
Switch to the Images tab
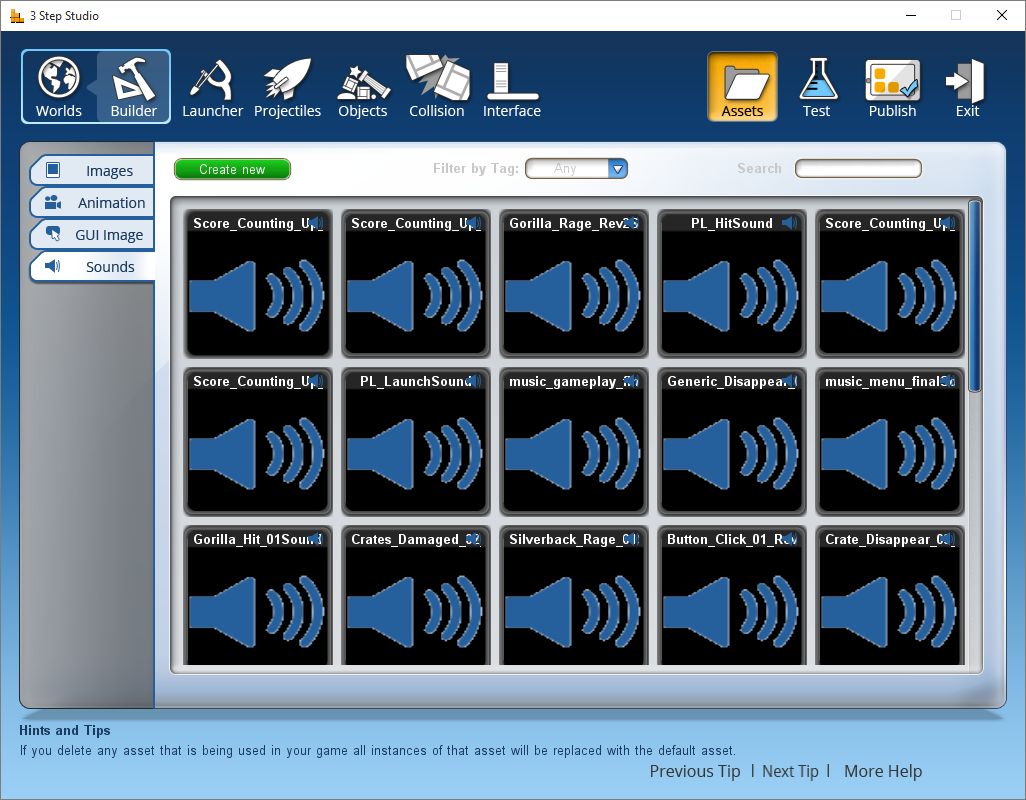coord(92,171)
